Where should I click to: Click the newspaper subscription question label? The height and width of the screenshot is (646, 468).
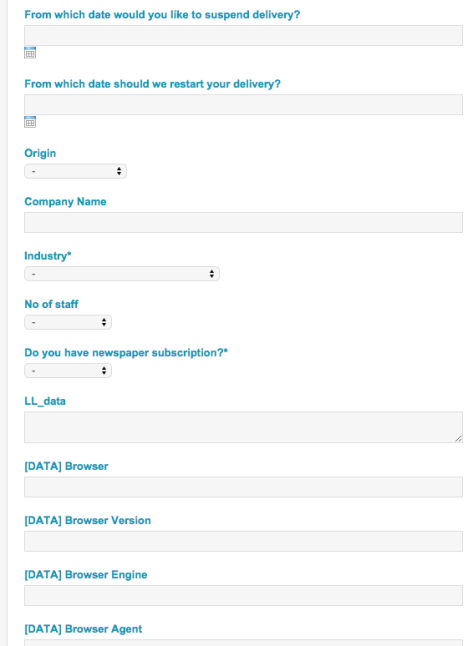tap(126, 353)
